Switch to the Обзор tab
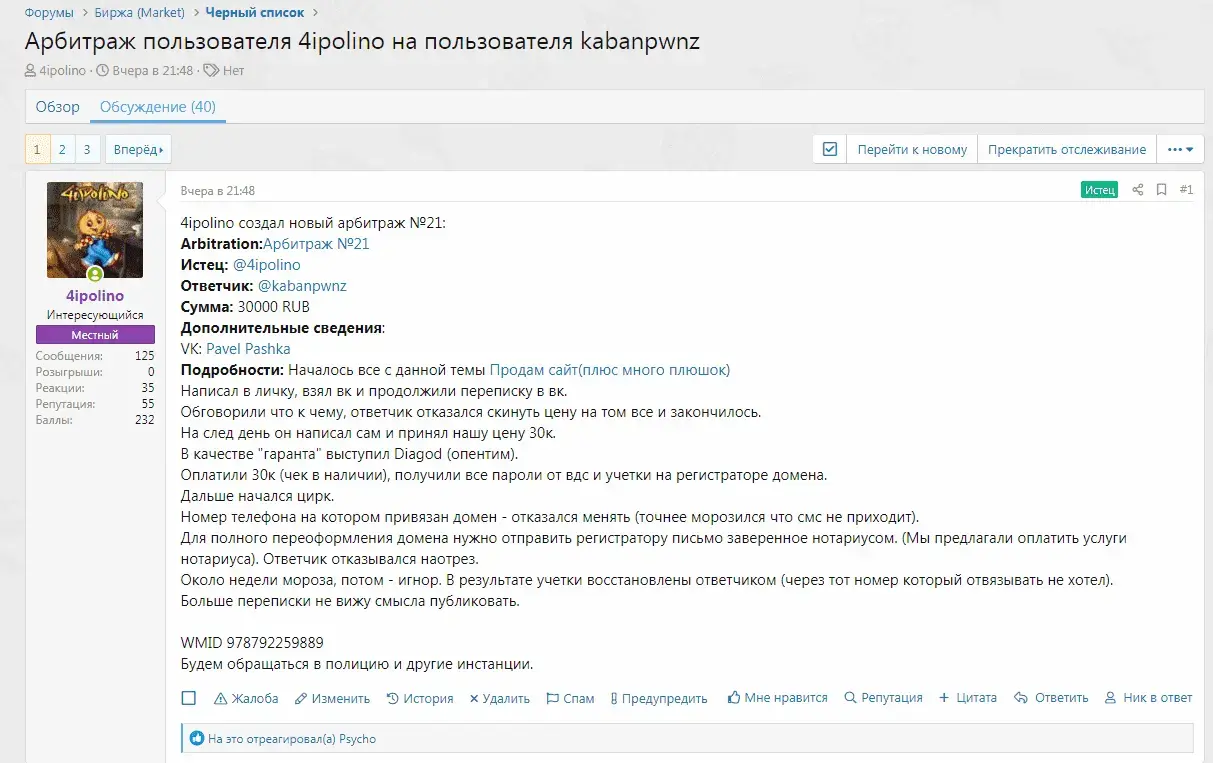The image size is (1213, 763). [x=57, y=107]
